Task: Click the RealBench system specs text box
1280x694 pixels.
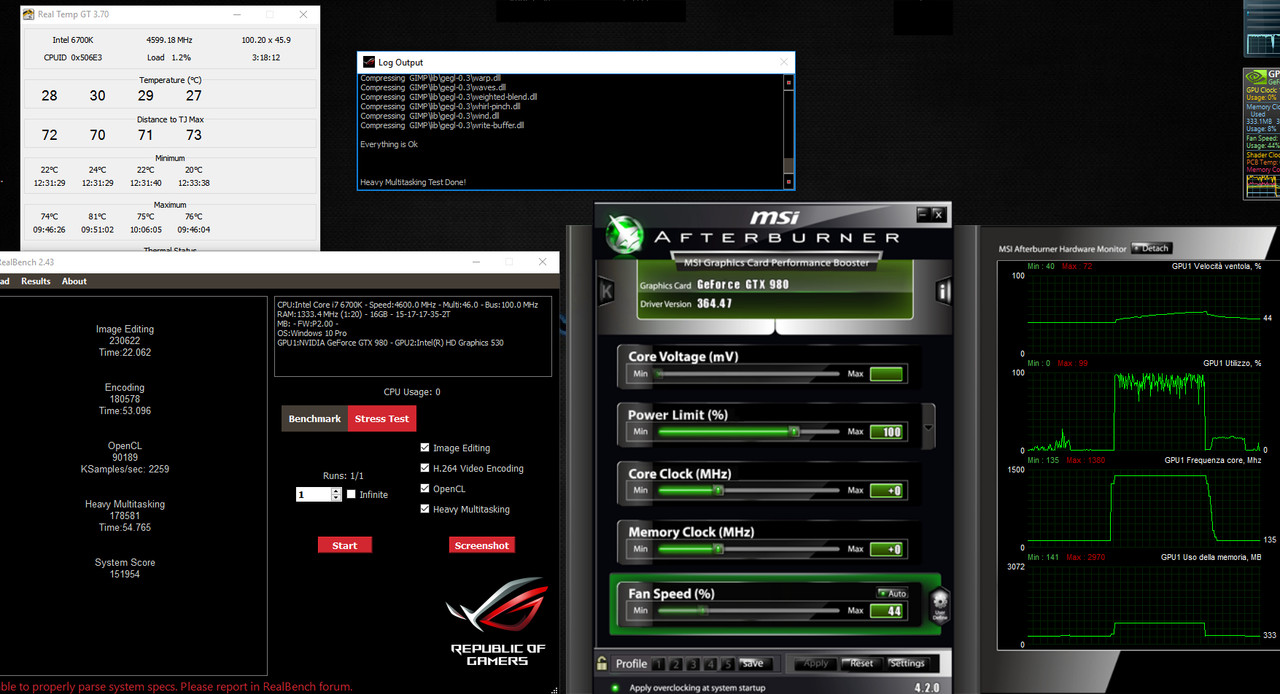Action: click(413, 336)
